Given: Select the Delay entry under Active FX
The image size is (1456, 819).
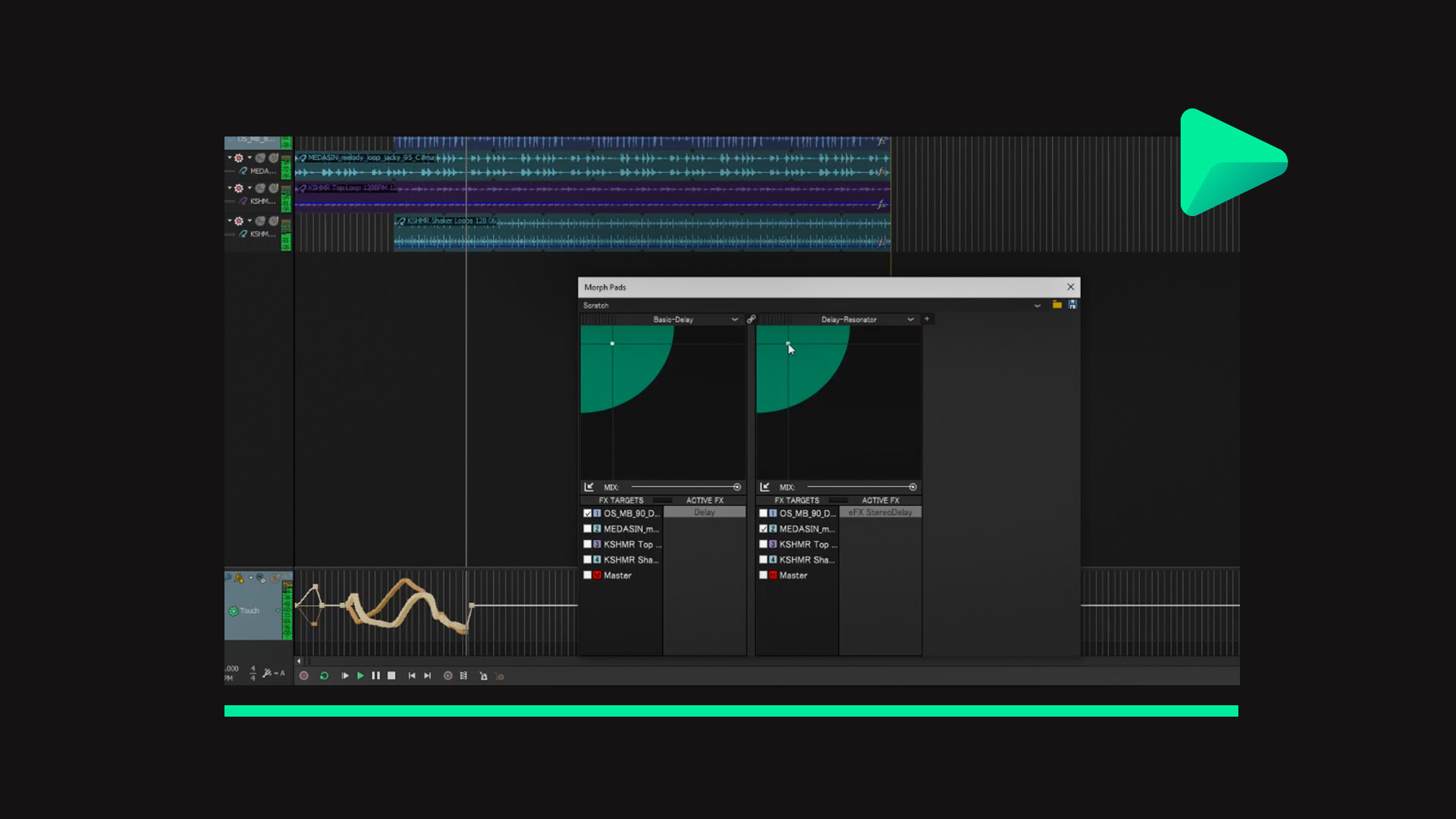Looking at the screenshot, I should point(704,513).
